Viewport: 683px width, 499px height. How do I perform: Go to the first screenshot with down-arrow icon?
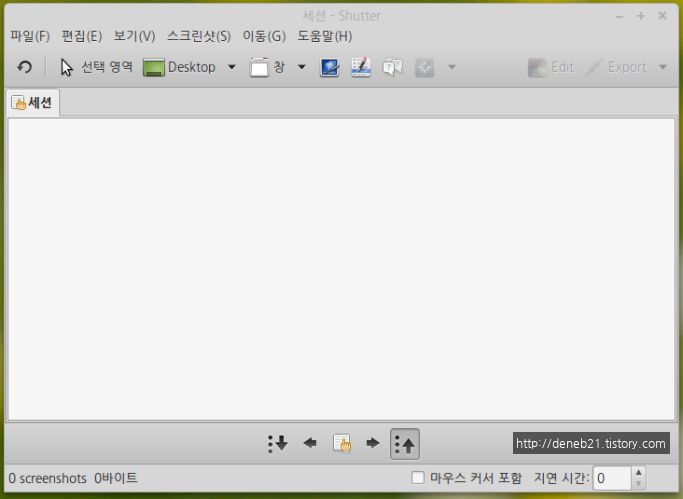(277, 444)
